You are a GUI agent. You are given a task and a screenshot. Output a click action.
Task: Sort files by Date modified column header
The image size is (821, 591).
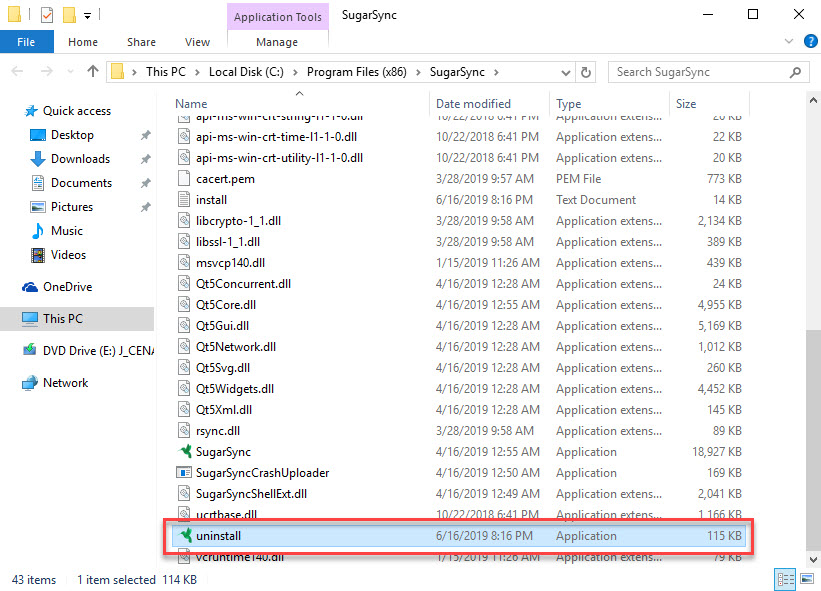tap(473, 104)
